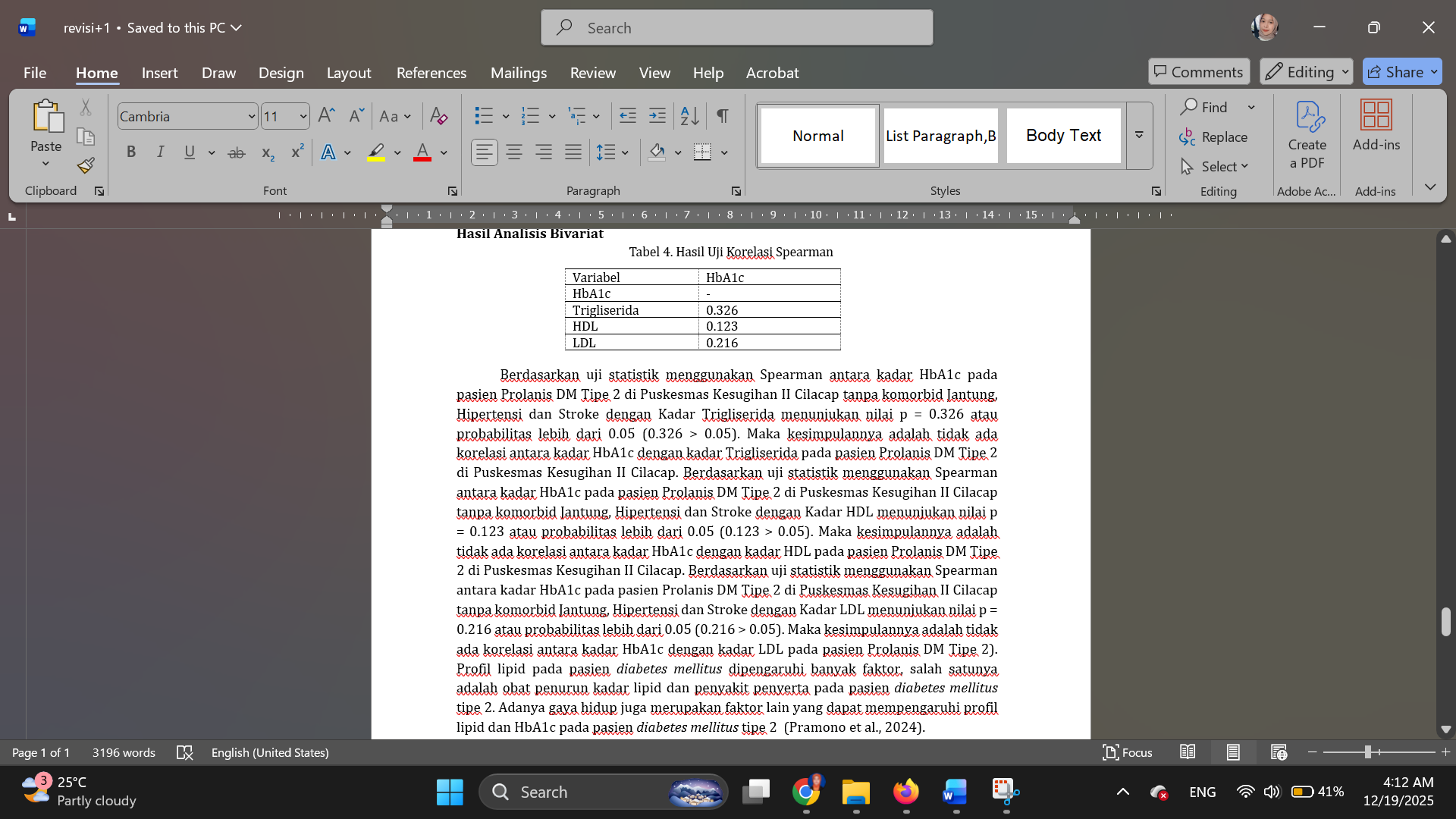Click the Justify alignment icon
1456x819 pixels.
coord(573,152)
